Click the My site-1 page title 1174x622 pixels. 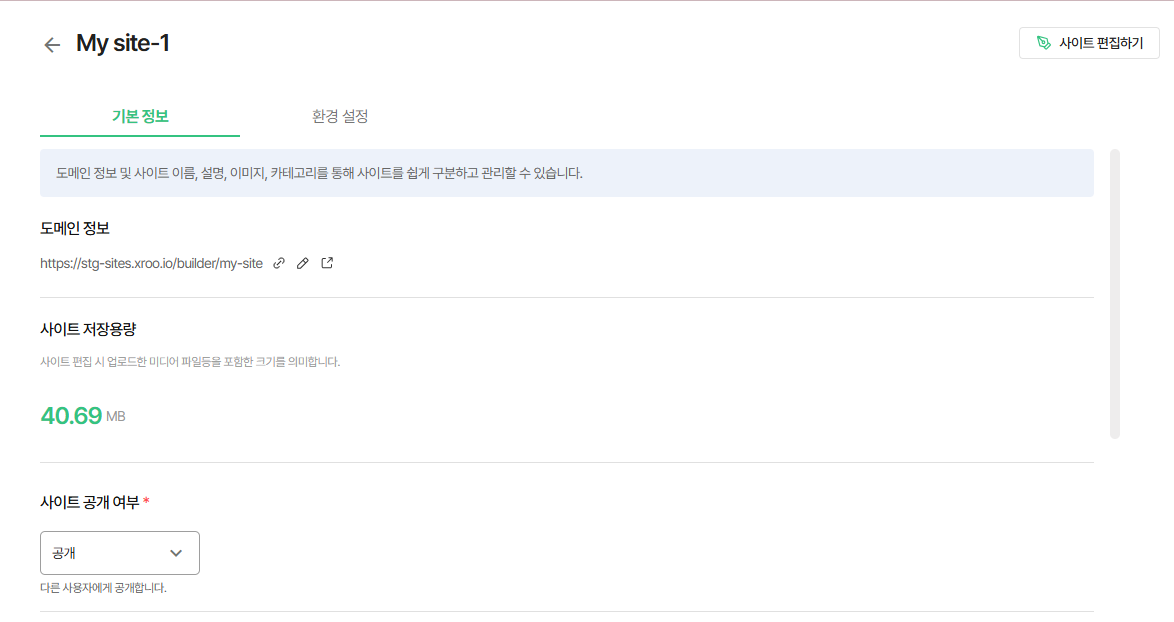[123, 43]
